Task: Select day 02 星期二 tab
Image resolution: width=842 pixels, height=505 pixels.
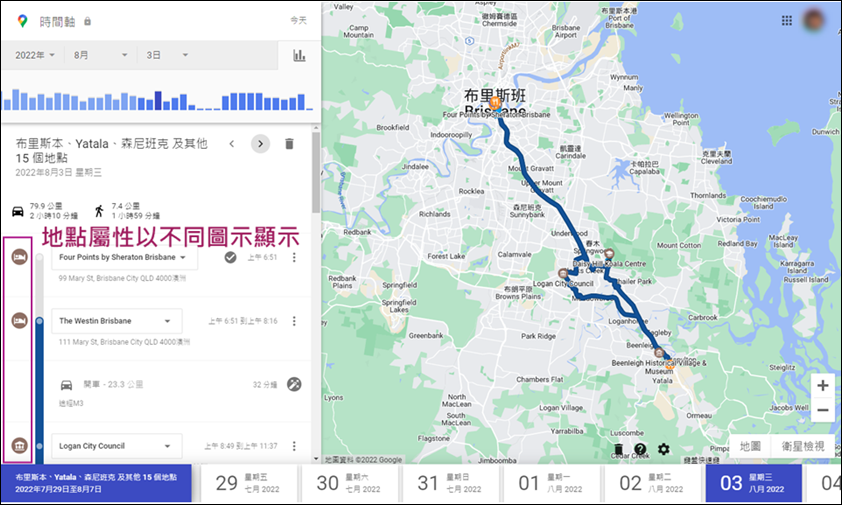Action: pos(652,483)
